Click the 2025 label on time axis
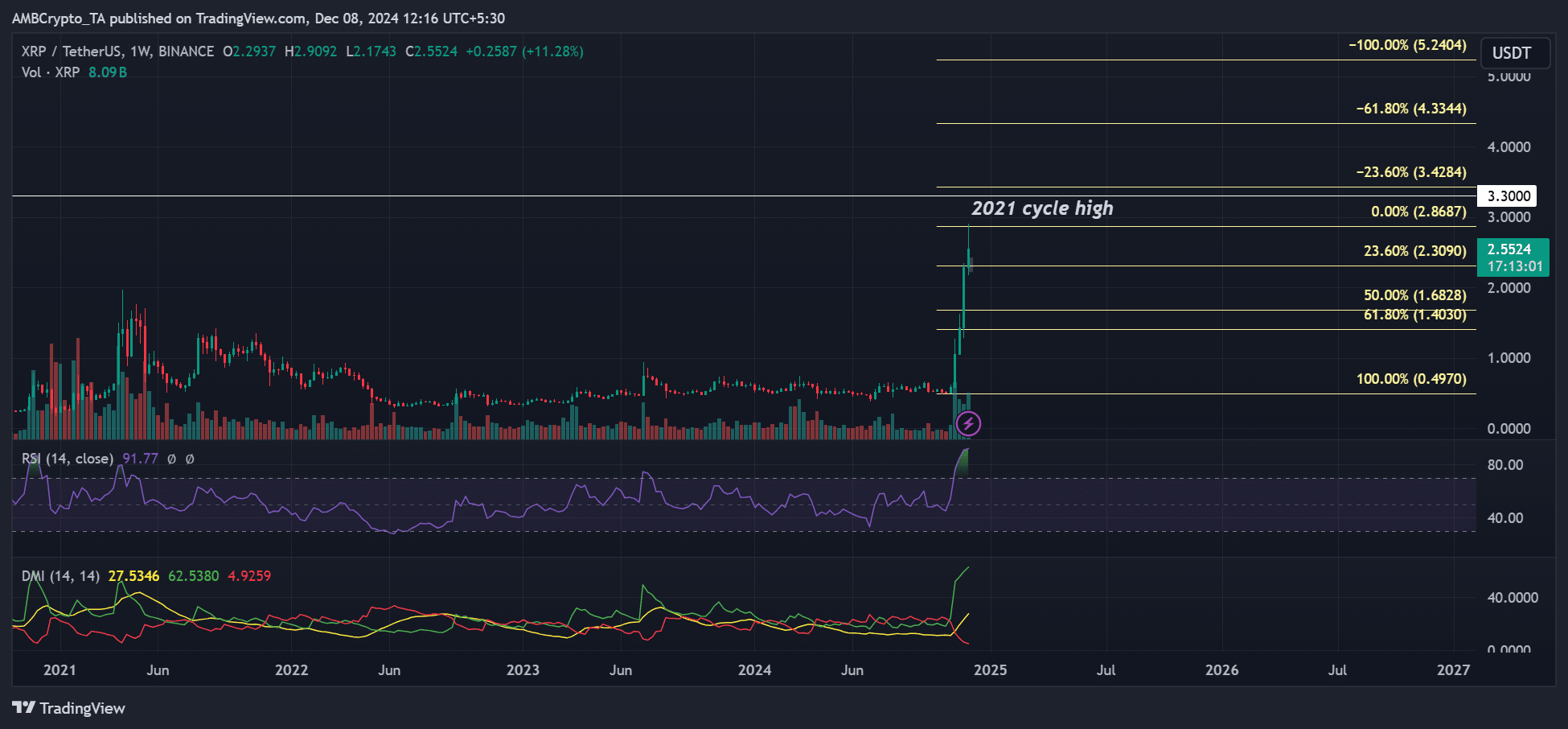The width and height of the screenshot is (1568, 729). pyautogui.click(x=990, y=670)
